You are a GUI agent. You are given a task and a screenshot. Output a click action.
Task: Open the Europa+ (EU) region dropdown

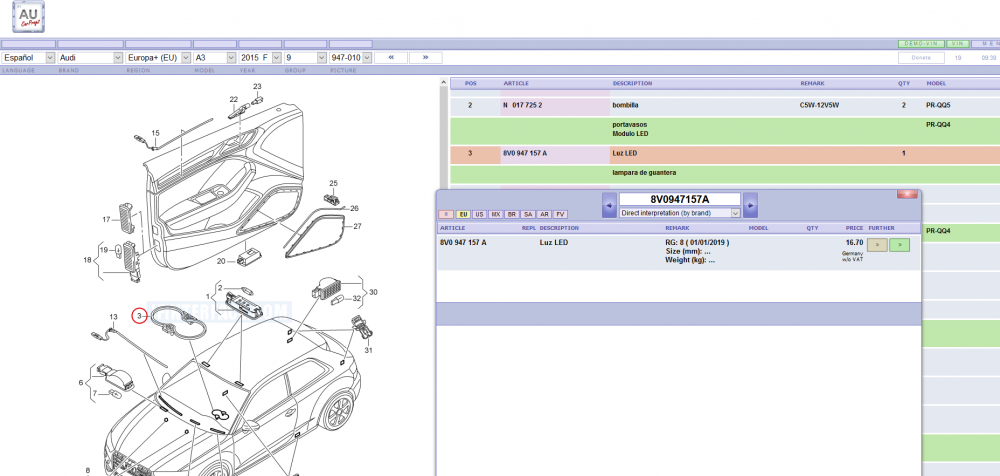tap(158, 57)
